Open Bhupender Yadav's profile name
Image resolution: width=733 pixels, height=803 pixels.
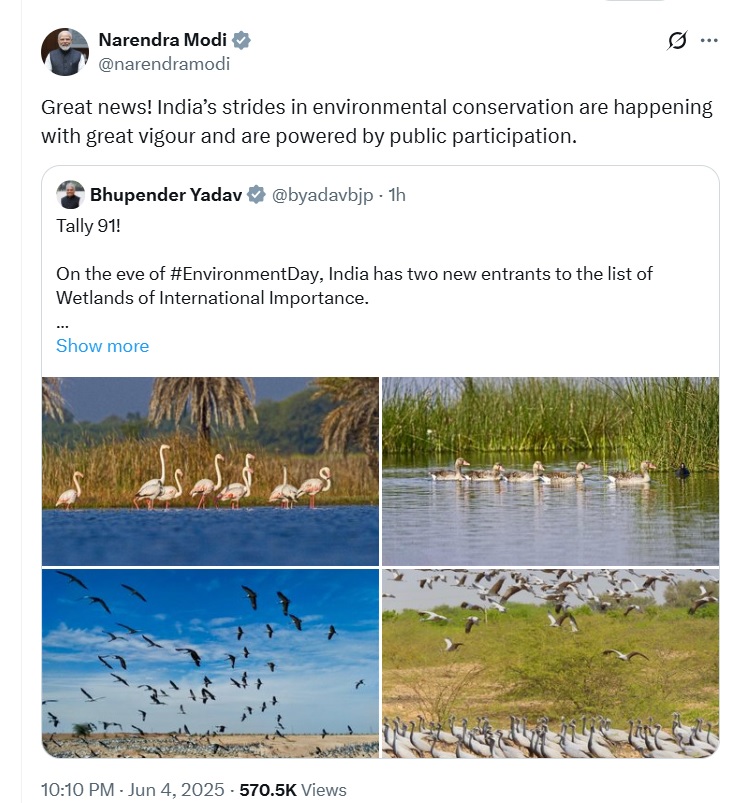(x=166, y=195)
